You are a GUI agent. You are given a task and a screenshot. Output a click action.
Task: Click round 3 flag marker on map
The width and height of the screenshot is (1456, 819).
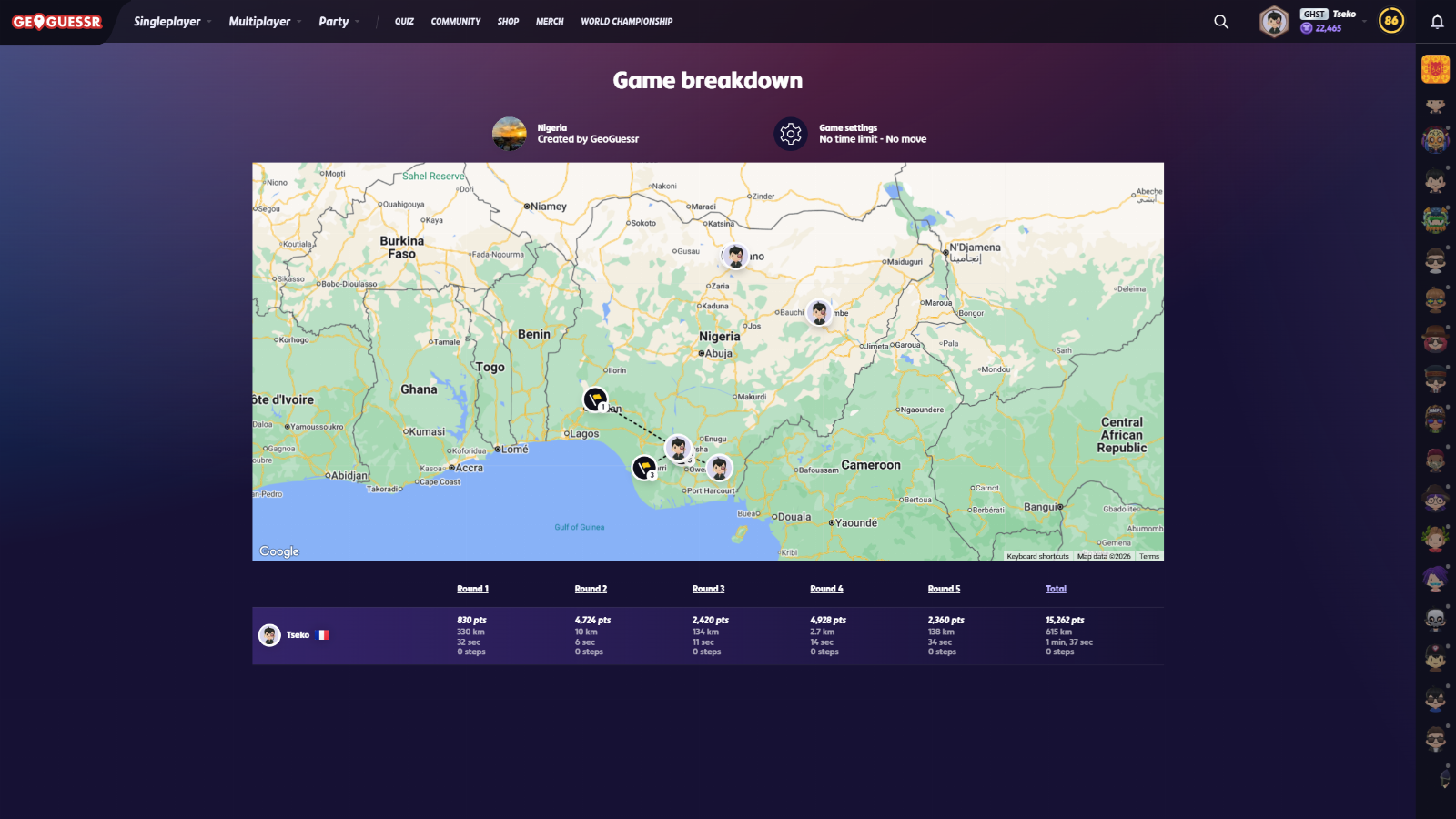click(x=644, y=468)
